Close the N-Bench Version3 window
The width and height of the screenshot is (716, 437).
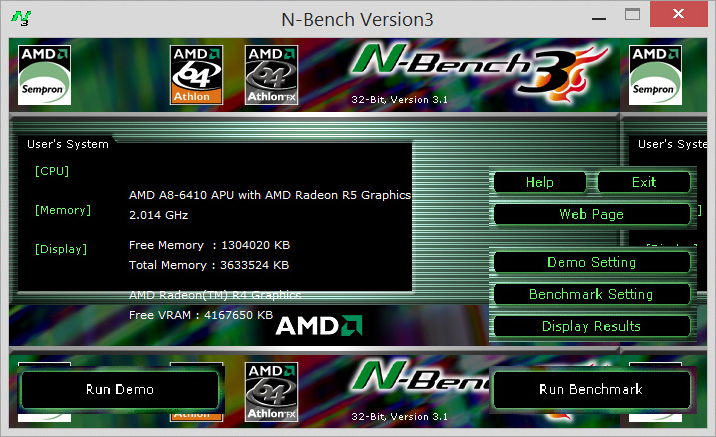click(x=679, y=14)
